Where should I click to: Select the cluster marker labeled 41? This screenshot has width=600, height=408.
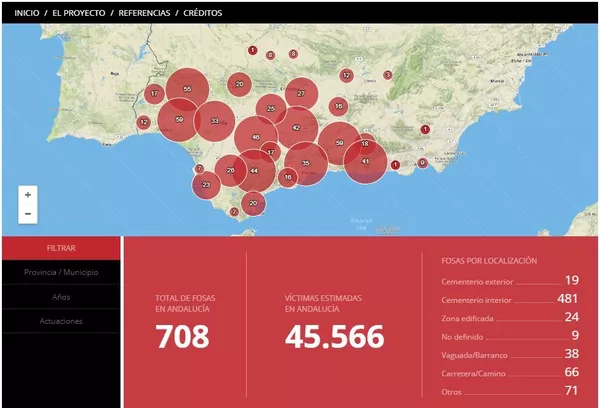click(365, 162)
